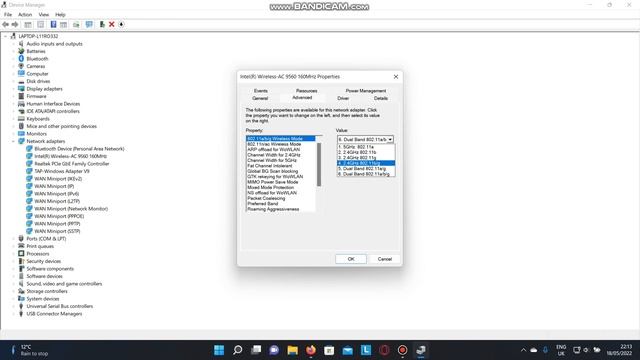Select Bluetooth category in device tree

point(37,59)
